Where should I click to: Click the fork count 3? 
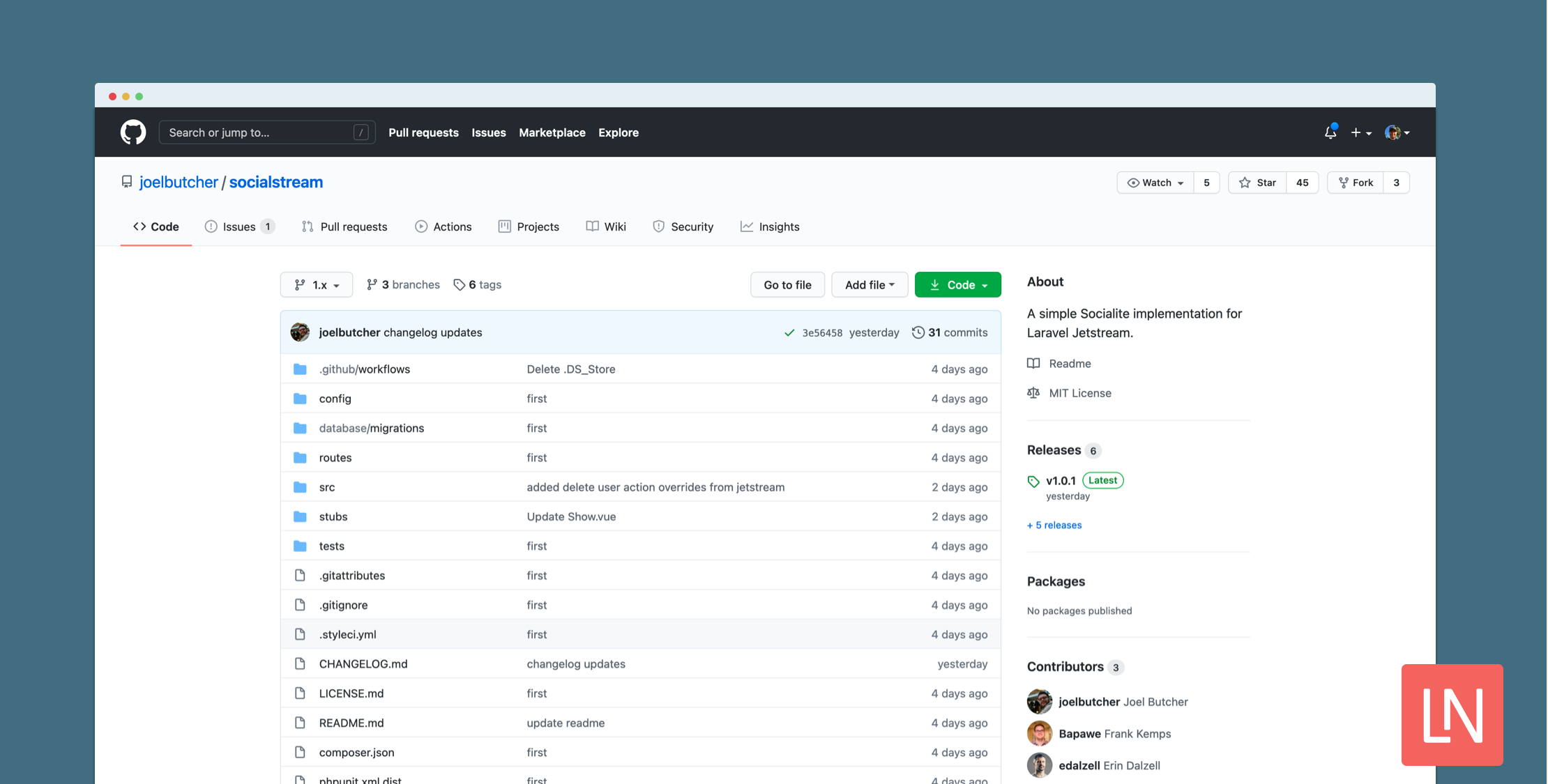[1396, 183]
